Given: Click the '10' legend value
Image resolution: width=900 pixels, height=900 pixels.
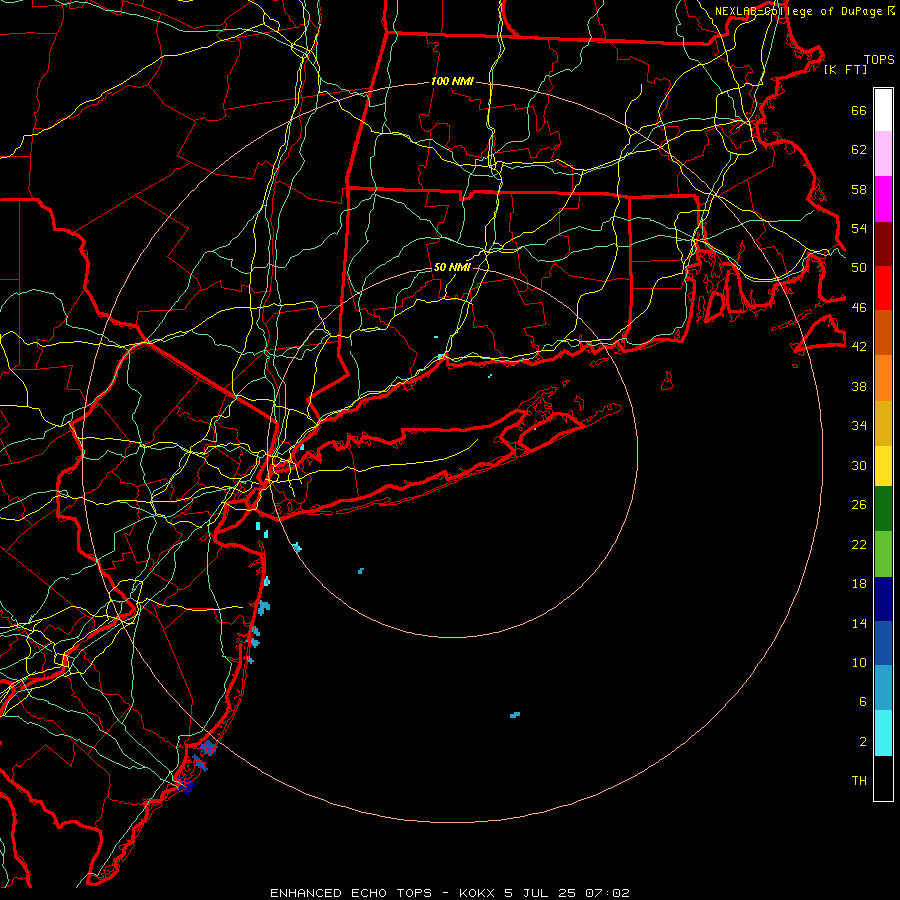Looking at the screenshot, I should coord(859,662).
